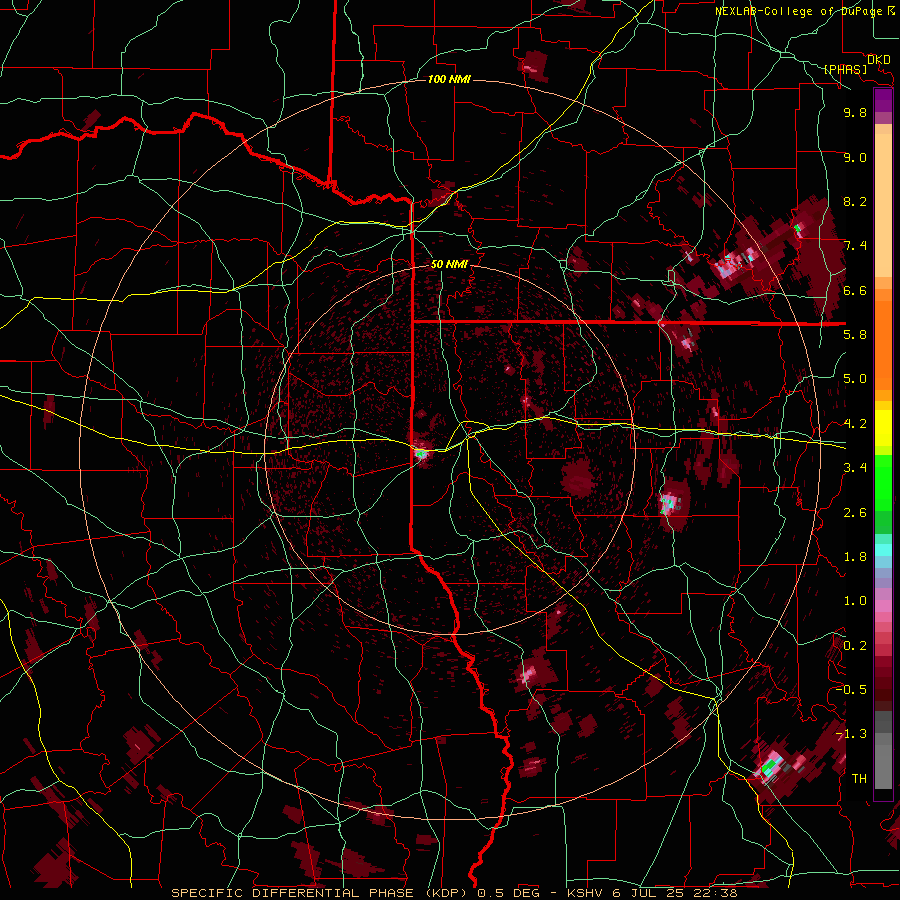Image resolution: width=900 pixels, height=900 pixels.
Task: Click the 1.0 scale value
Action: coord(855,601)
